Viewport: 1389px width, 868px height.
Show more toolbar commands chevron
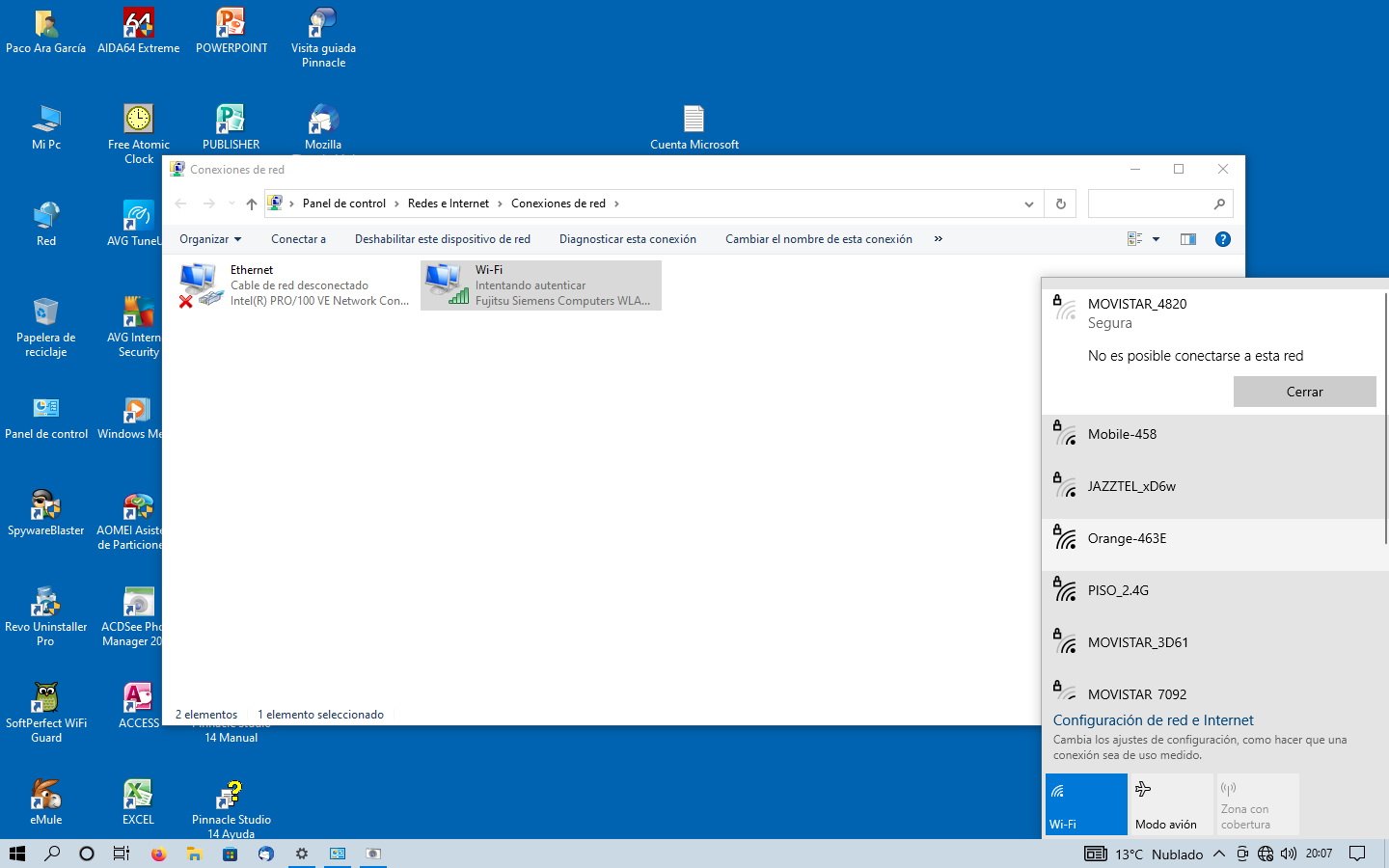(x=938, y=239)
